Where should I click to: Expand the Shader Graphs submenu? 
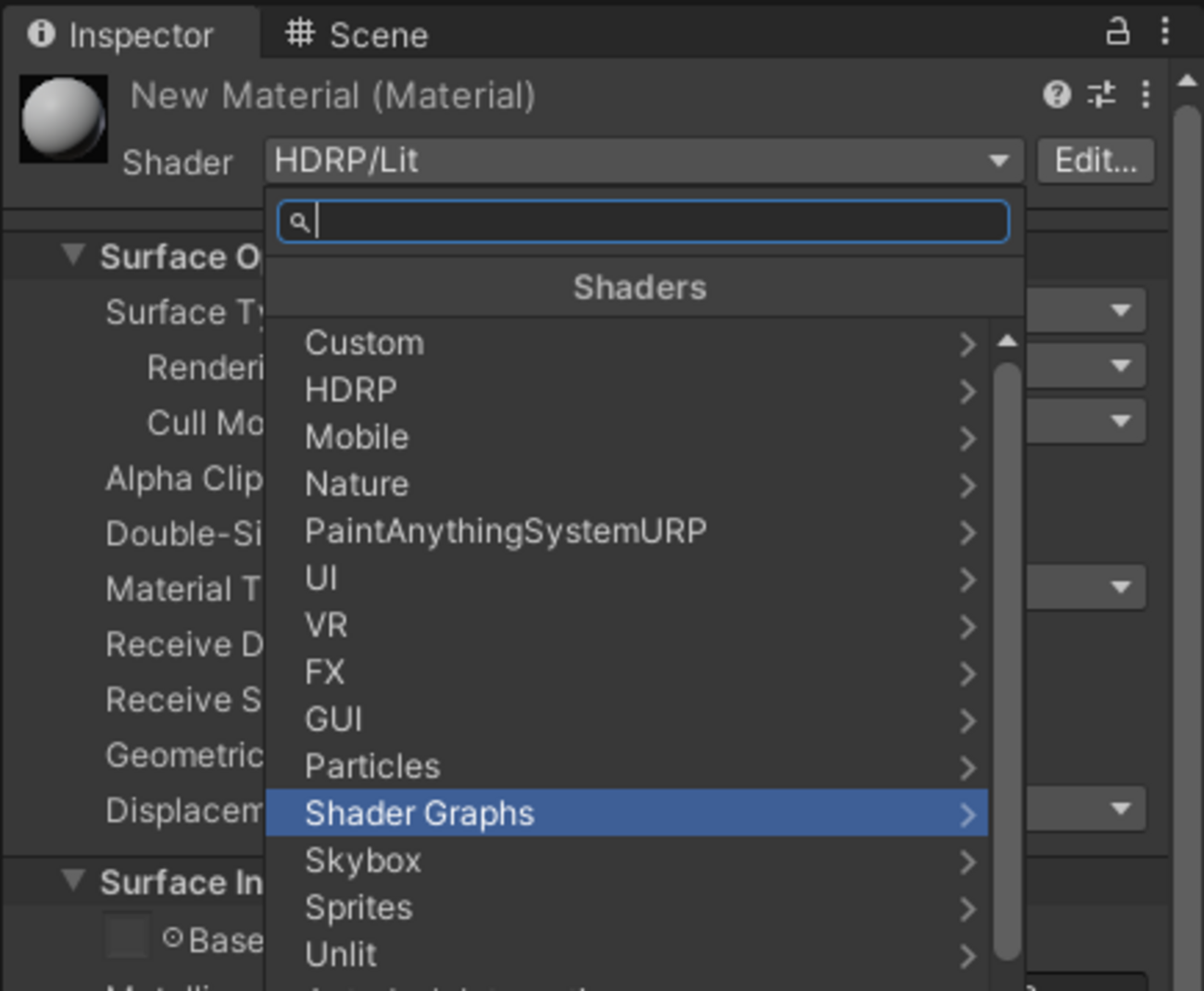tap(626, 813)
